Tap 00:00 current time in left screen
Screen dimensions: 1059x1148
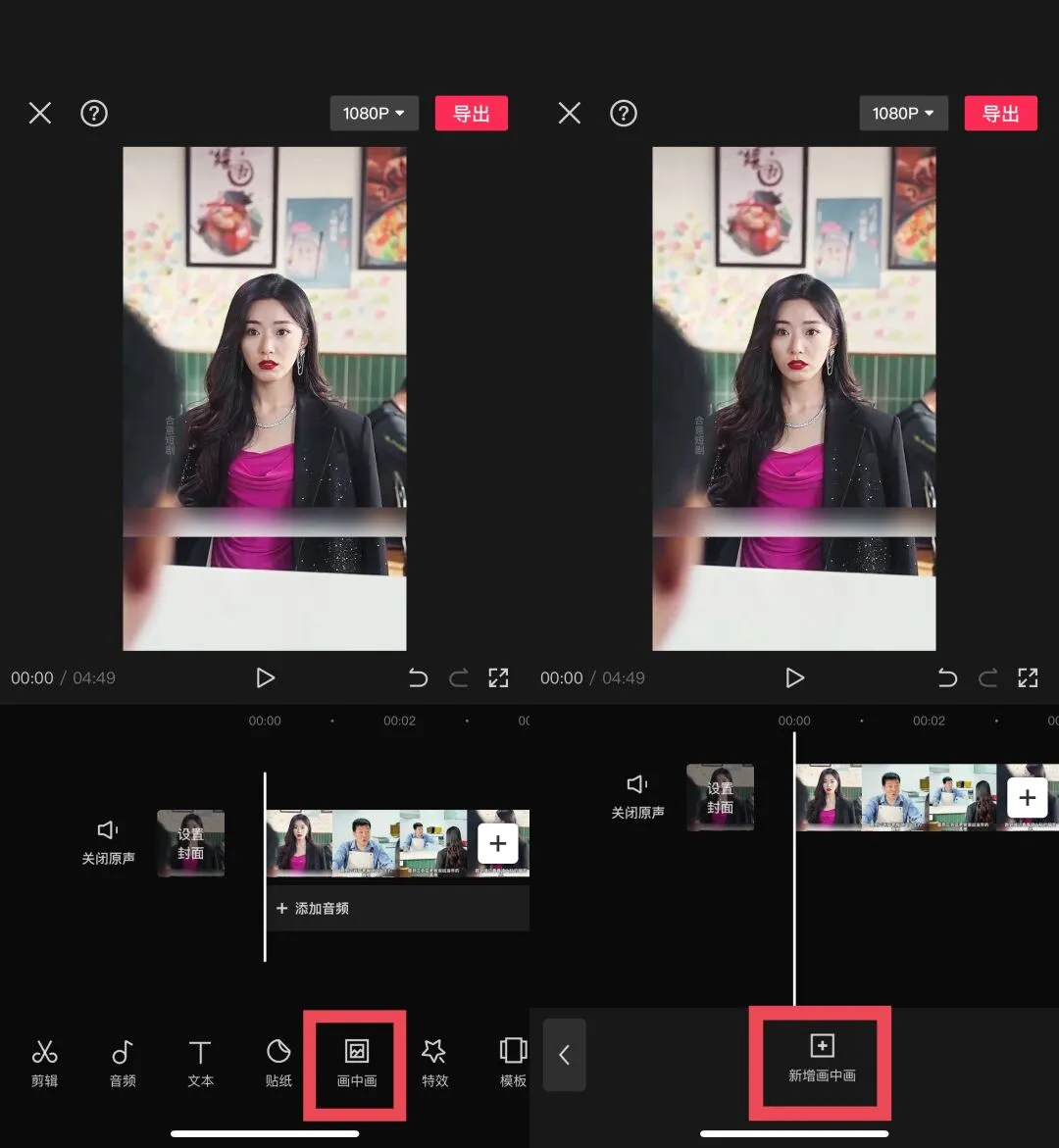click(32, 678)
